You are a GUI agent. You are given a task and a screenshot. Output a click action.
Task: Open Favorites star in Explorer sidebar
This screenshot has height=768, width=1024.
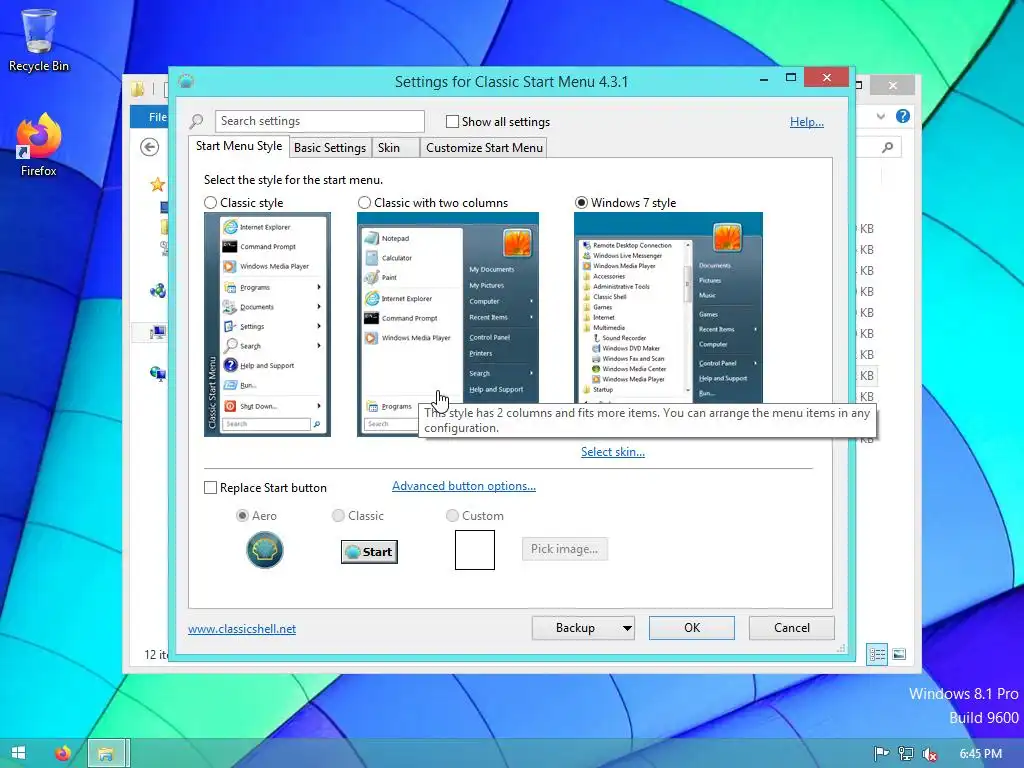click(157, 185)
